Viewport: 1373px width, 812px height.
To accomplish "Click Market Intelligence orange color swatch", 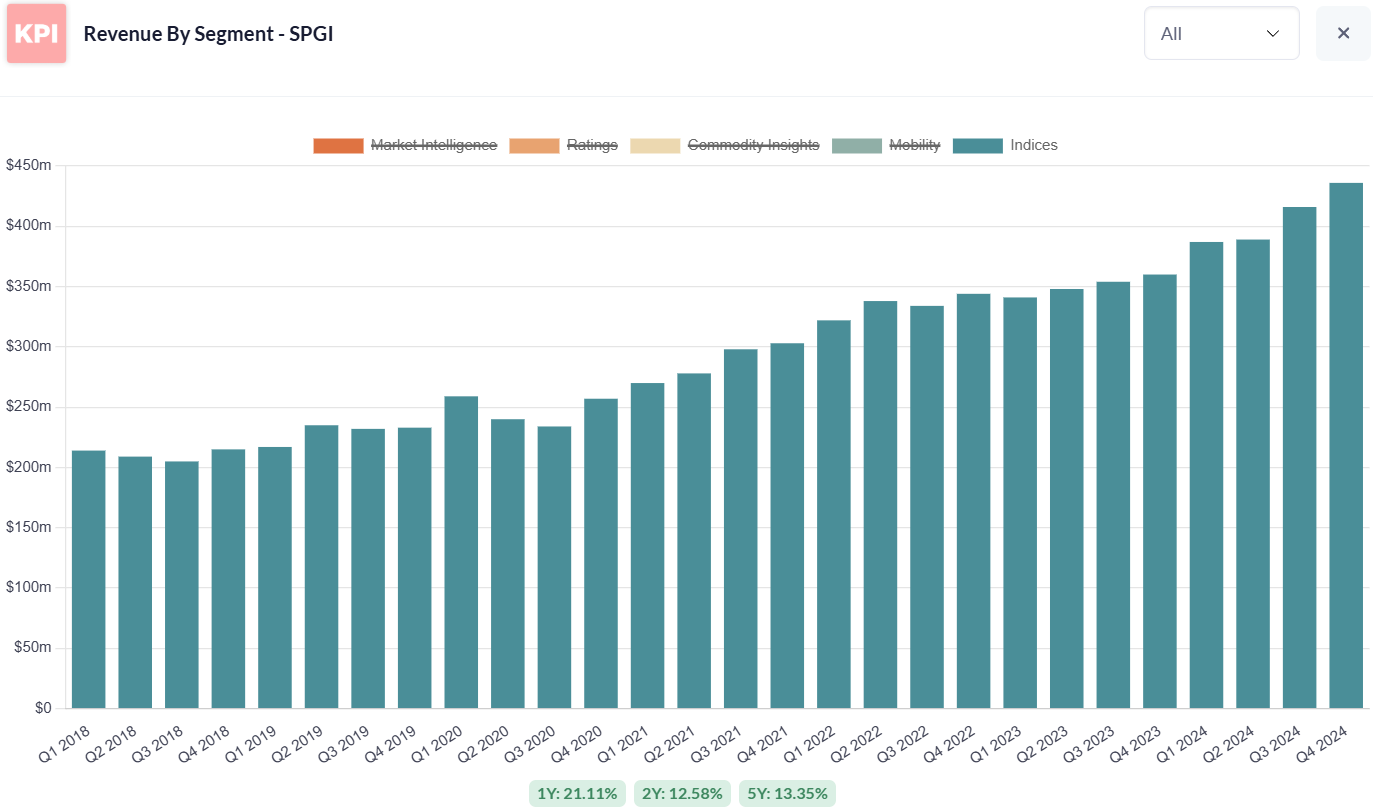I will [338, 145].
